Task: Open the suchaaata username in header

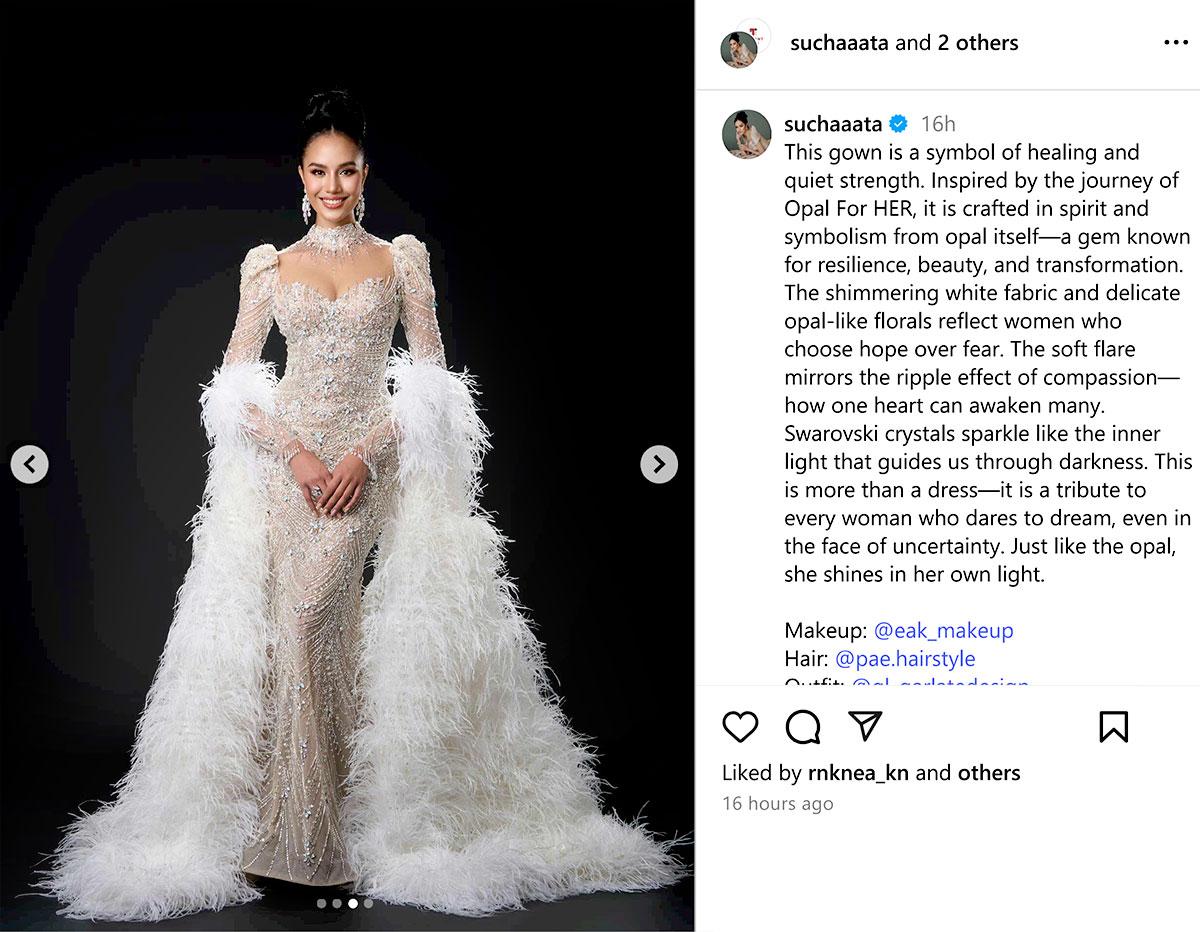Action: 838,43
